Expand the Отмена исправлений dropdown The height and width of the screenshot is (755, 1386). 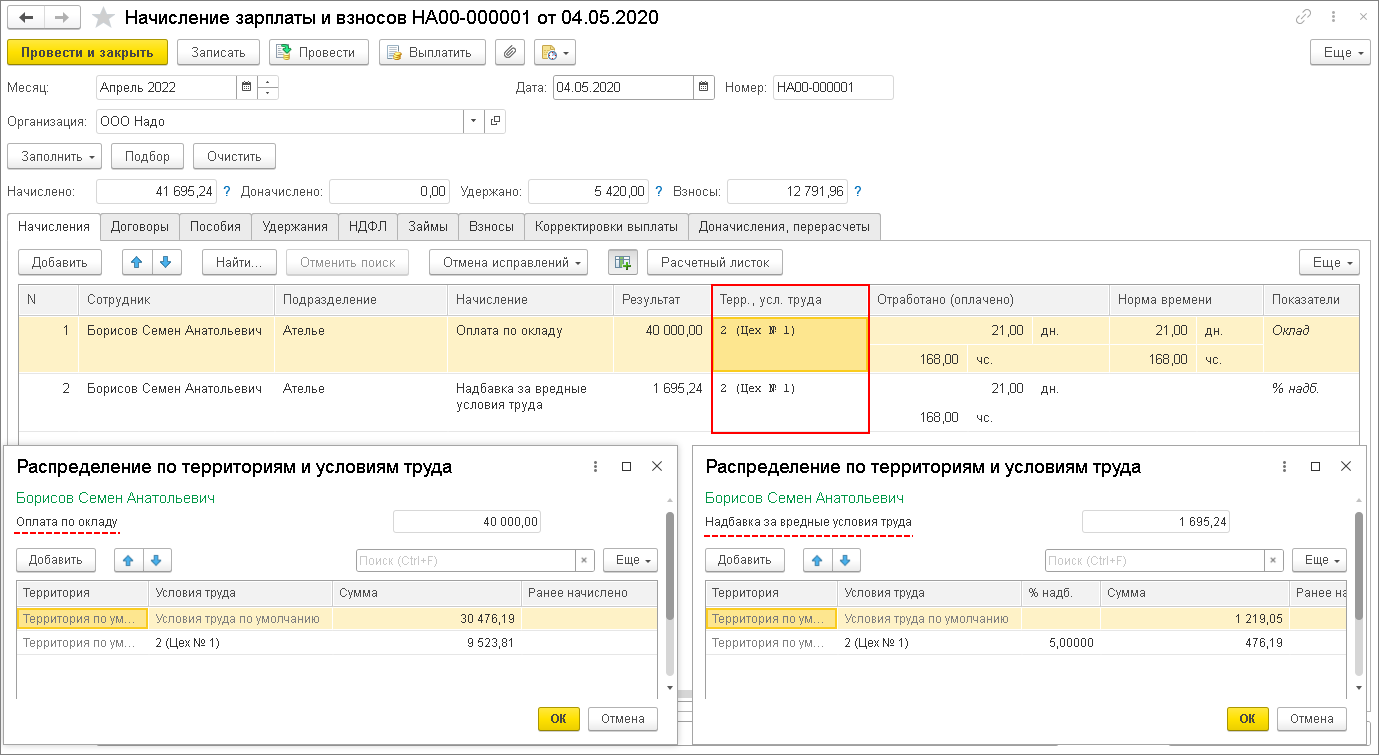coord(508,262)
